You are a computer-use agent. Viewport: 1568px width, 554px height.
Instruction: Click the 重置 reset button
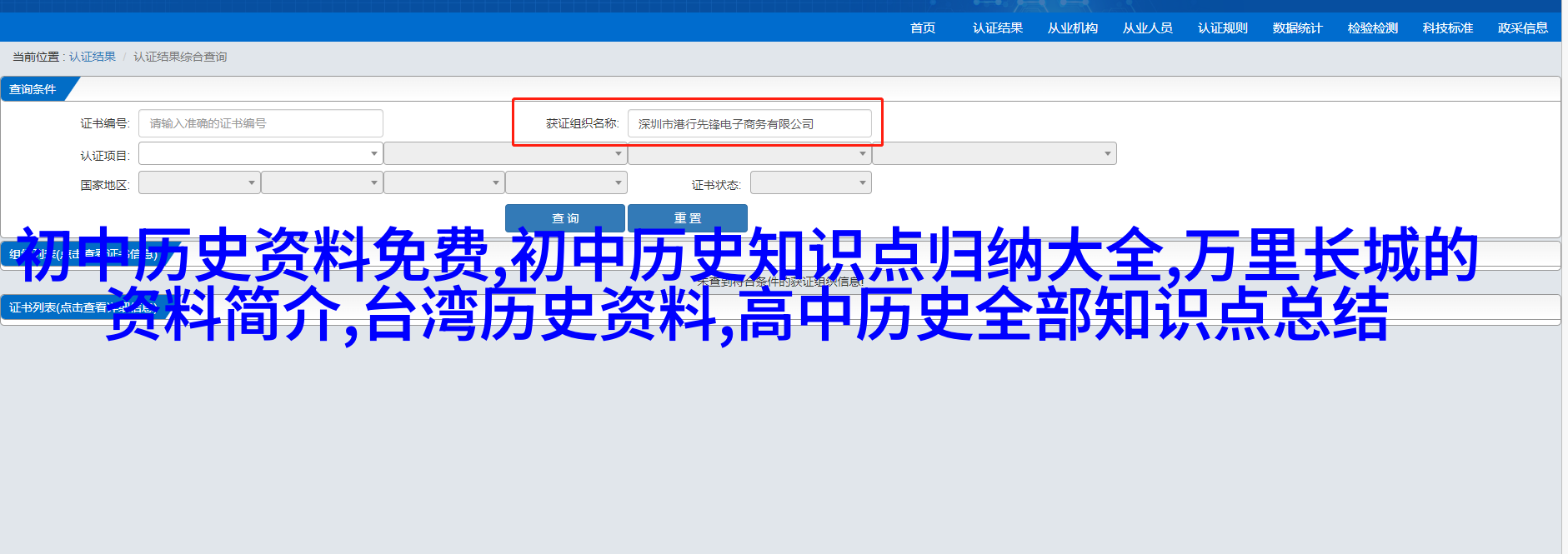[x=687, y=217]
